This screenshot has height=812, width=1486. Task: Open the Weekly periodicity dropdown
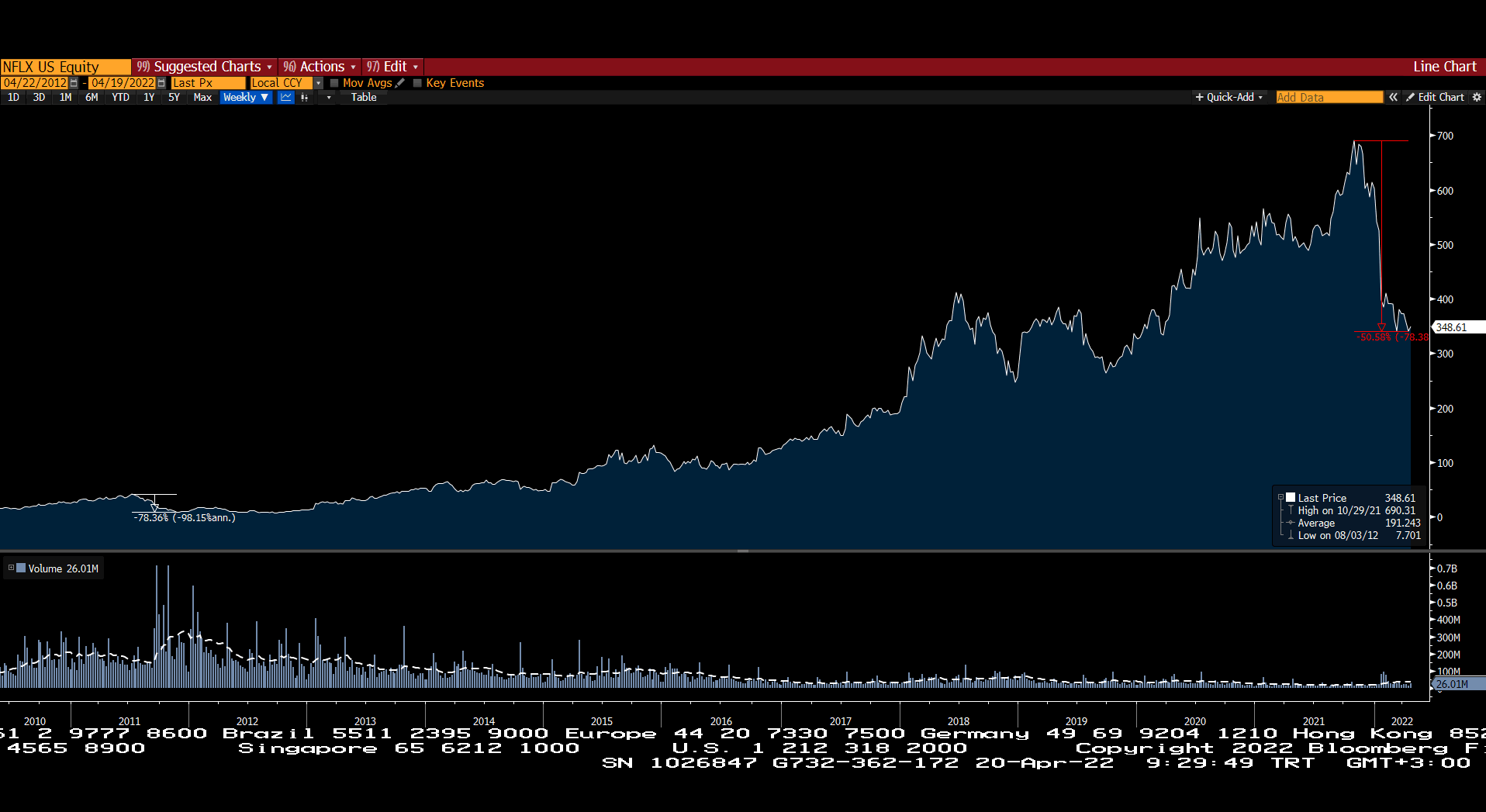246,97
